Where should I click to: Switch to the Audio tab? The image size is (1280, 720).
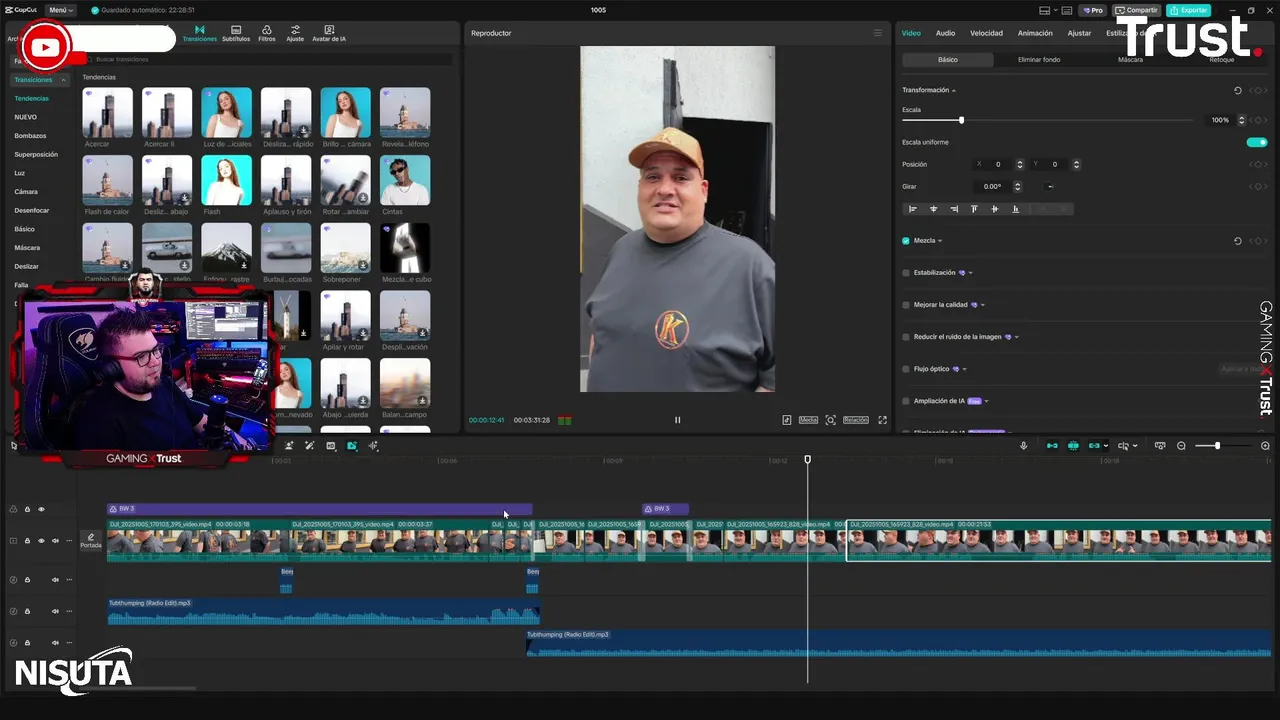945,33
